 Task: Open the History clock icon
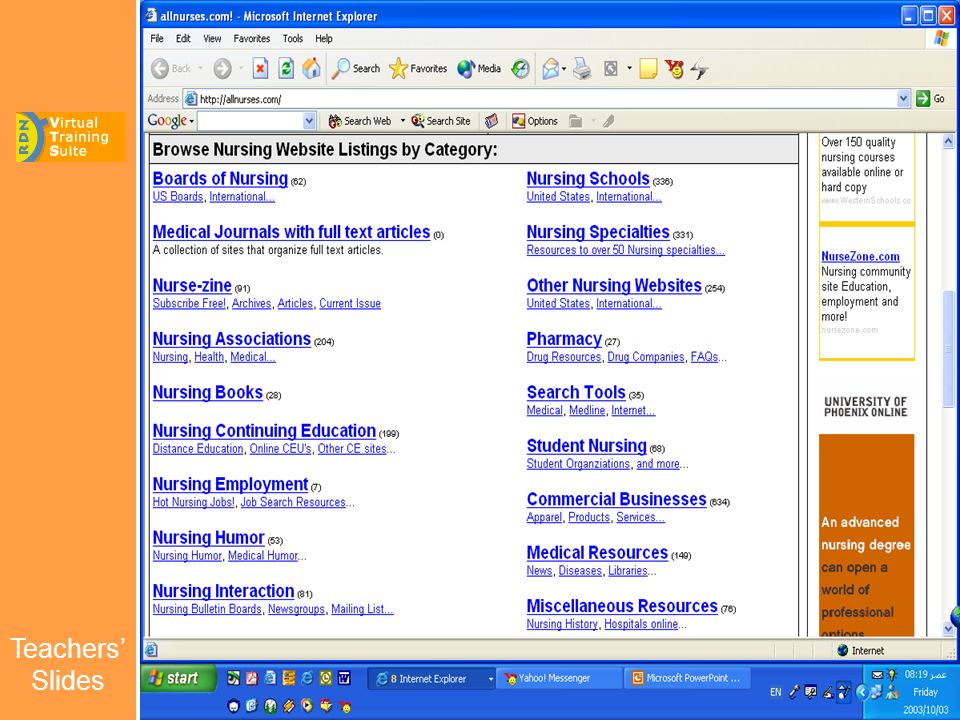coord(520,69)
